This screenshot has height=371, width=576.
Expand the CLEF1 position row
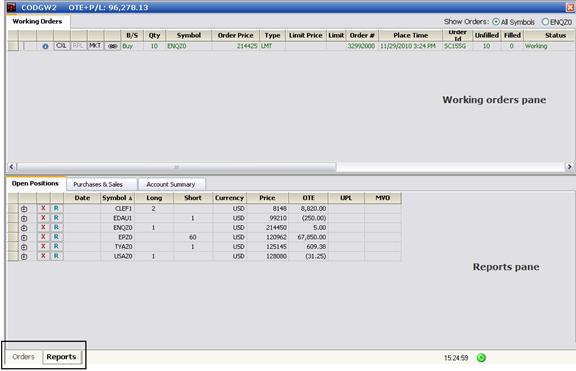click(x=24, y=209)
